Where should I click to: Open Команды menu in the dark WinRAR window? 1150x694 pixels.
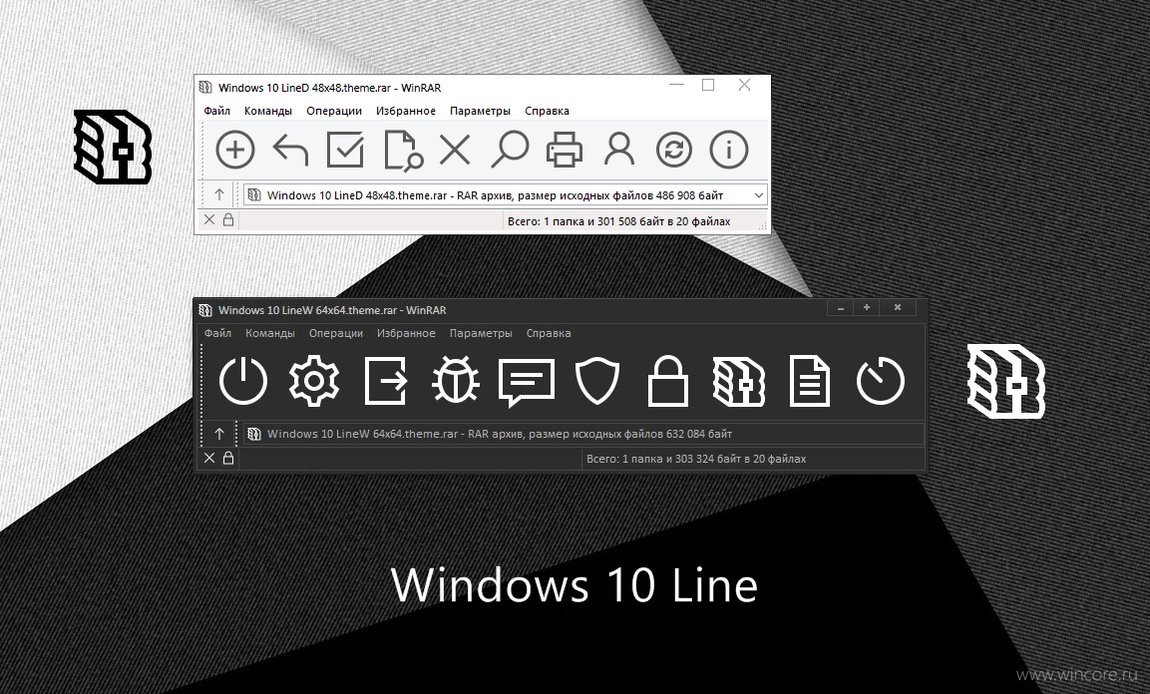(x=270, y=333)
